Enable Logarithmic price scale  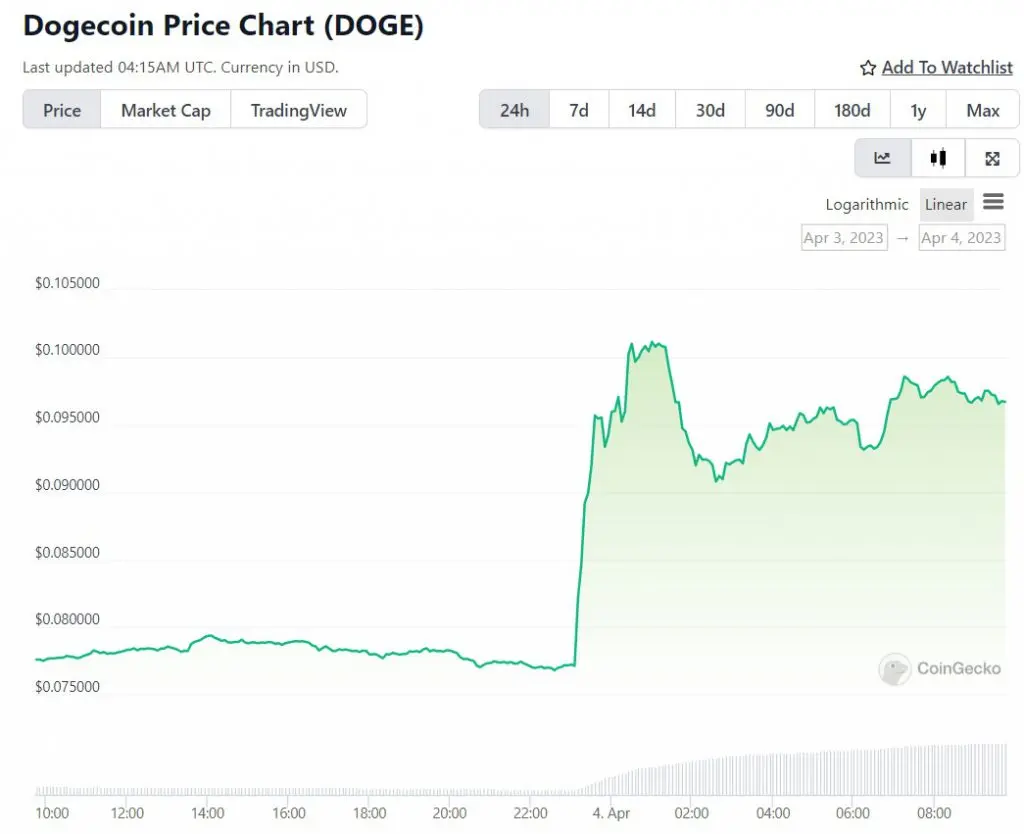click(x=866, y=204)
